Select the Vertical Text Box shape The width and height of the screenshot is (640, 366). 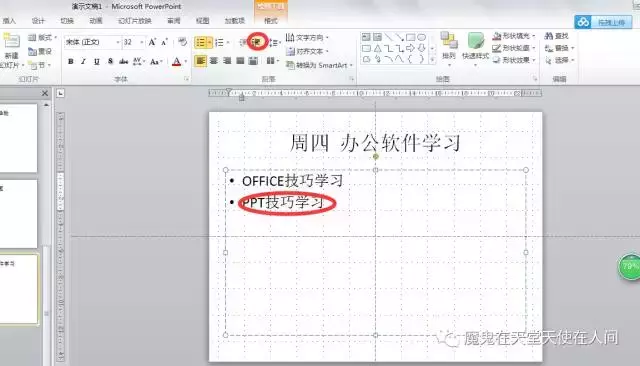tap(378, 37)
